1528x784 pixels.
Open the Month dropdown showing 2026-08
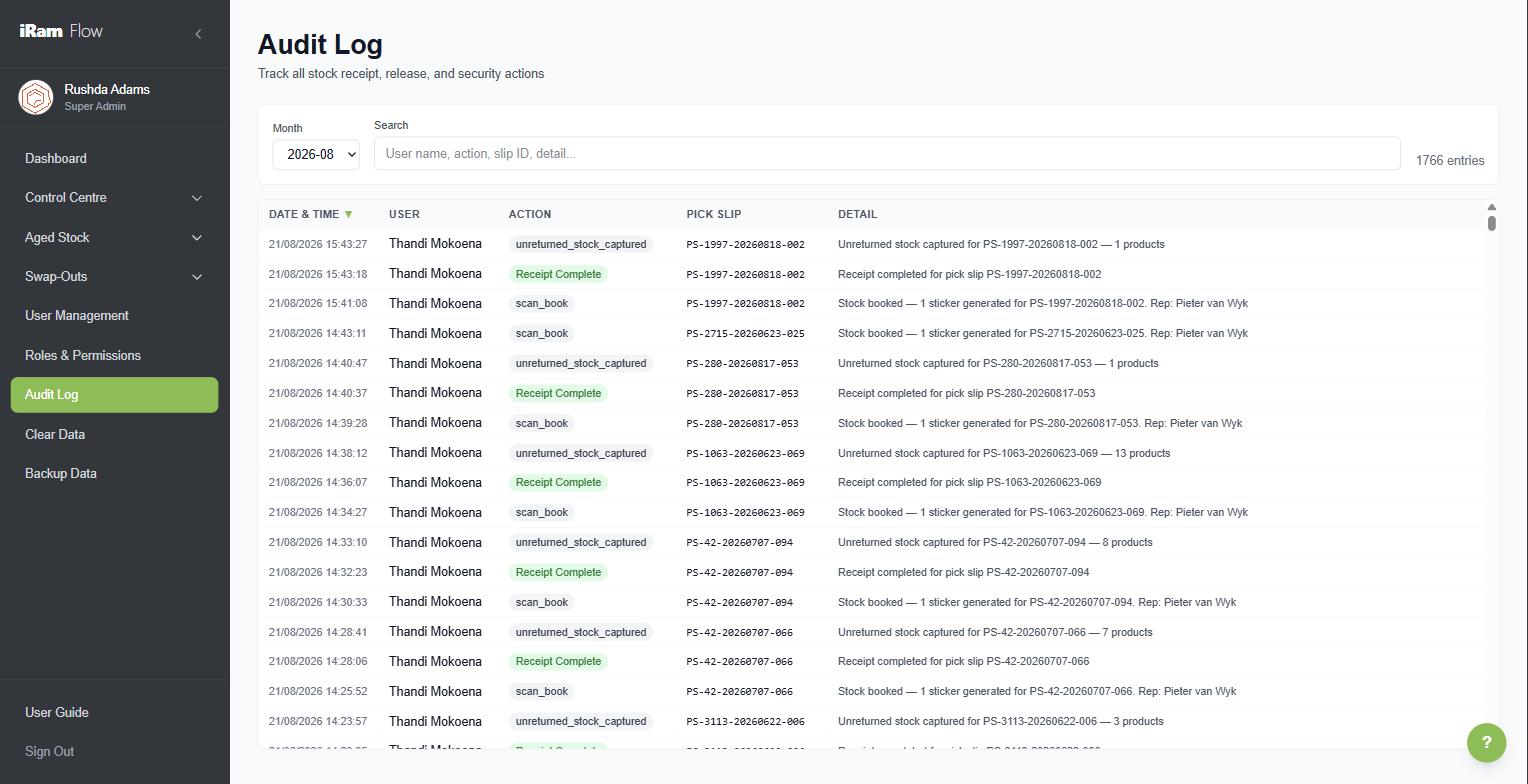pos(316,154)
